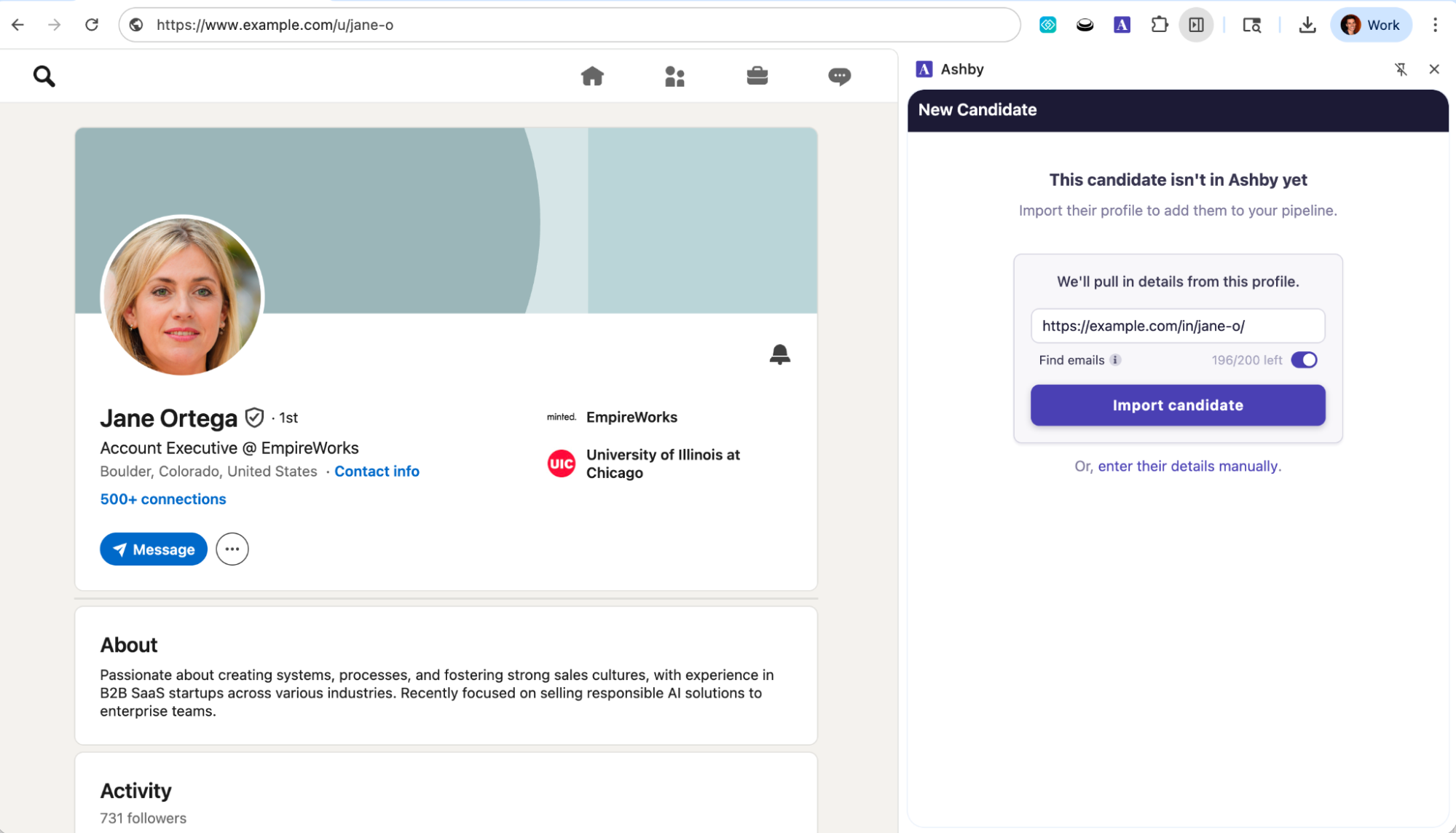Open the browser Extensions puzzle icon
The width and height of the screenshot is (1456, 833).
click(x=1159, y=25)
